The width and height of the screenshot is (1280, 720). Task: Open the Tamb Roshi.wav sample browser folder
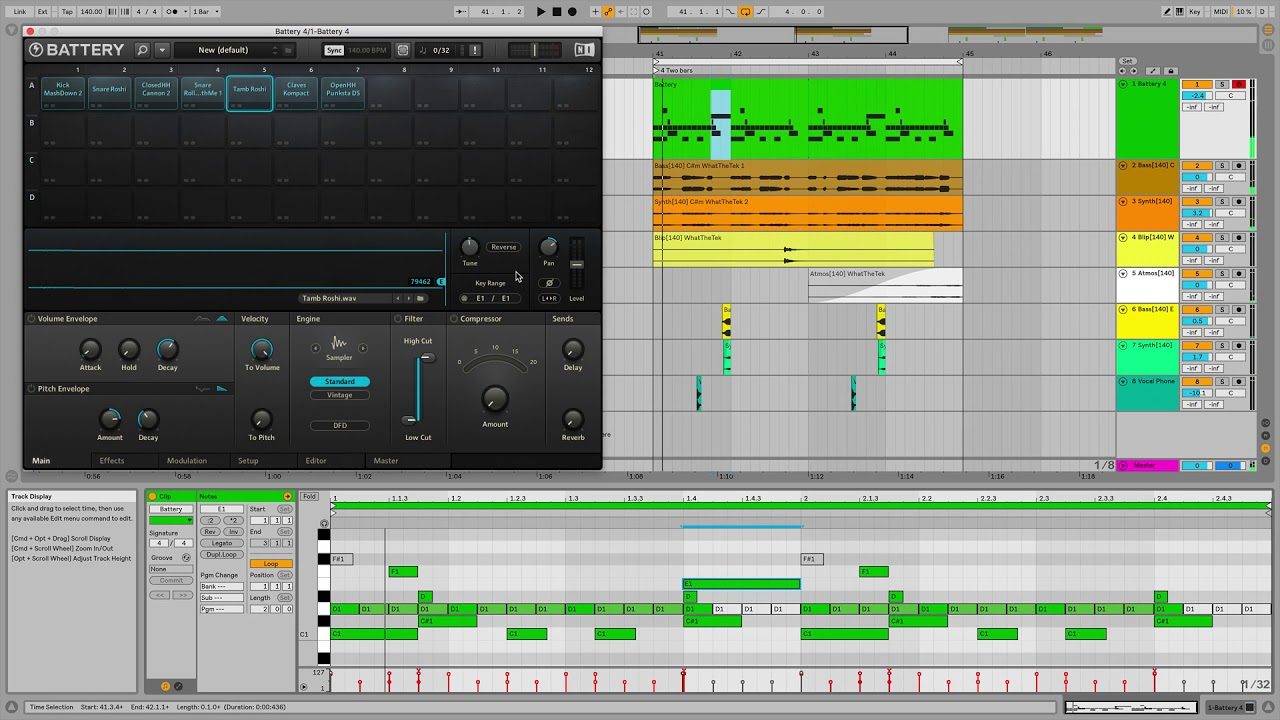421,298
